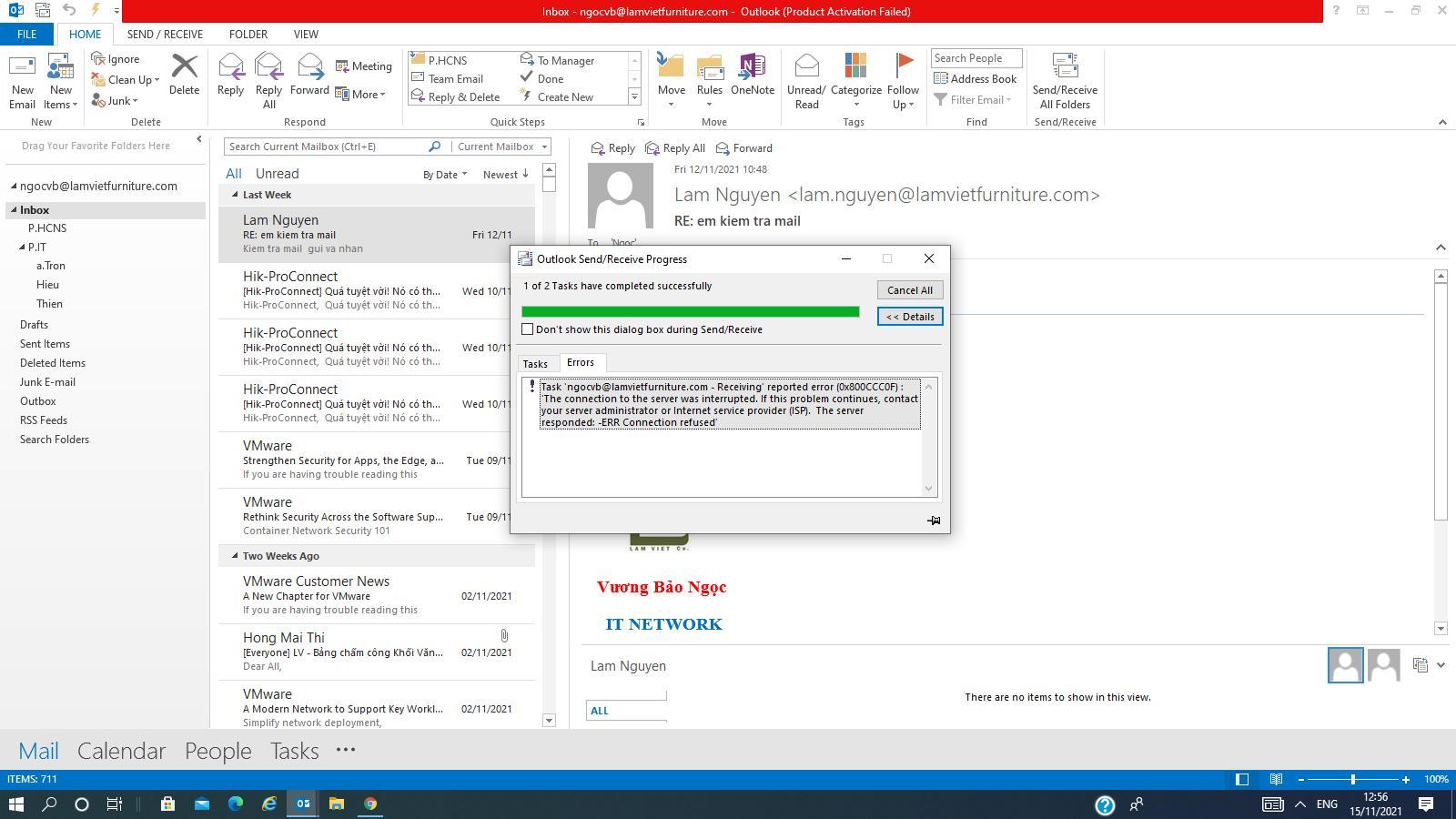Open the Categorize color menu
Screen dimensions: 1456x819
(856, 81)
